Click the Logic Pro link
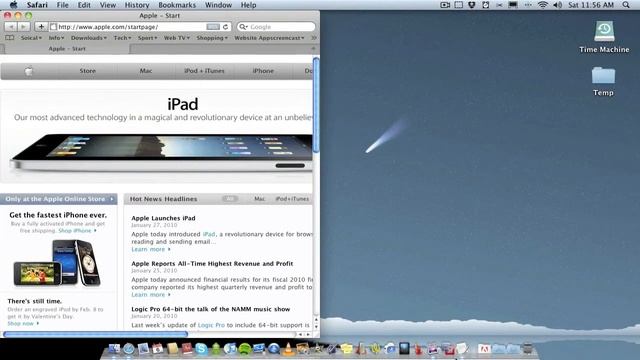640x360 pixels. coord(211,325)
